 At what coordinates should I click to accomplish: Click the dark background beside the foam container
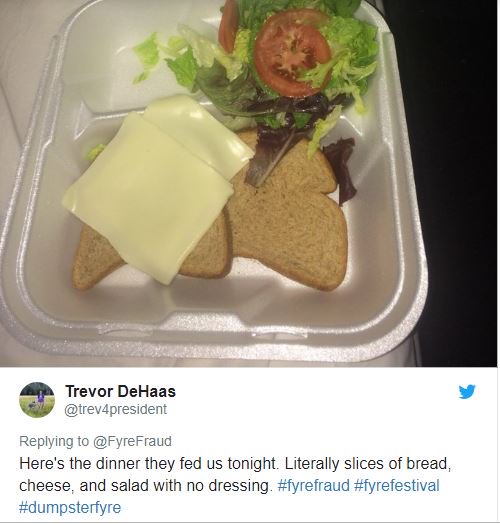click(461, 167)
